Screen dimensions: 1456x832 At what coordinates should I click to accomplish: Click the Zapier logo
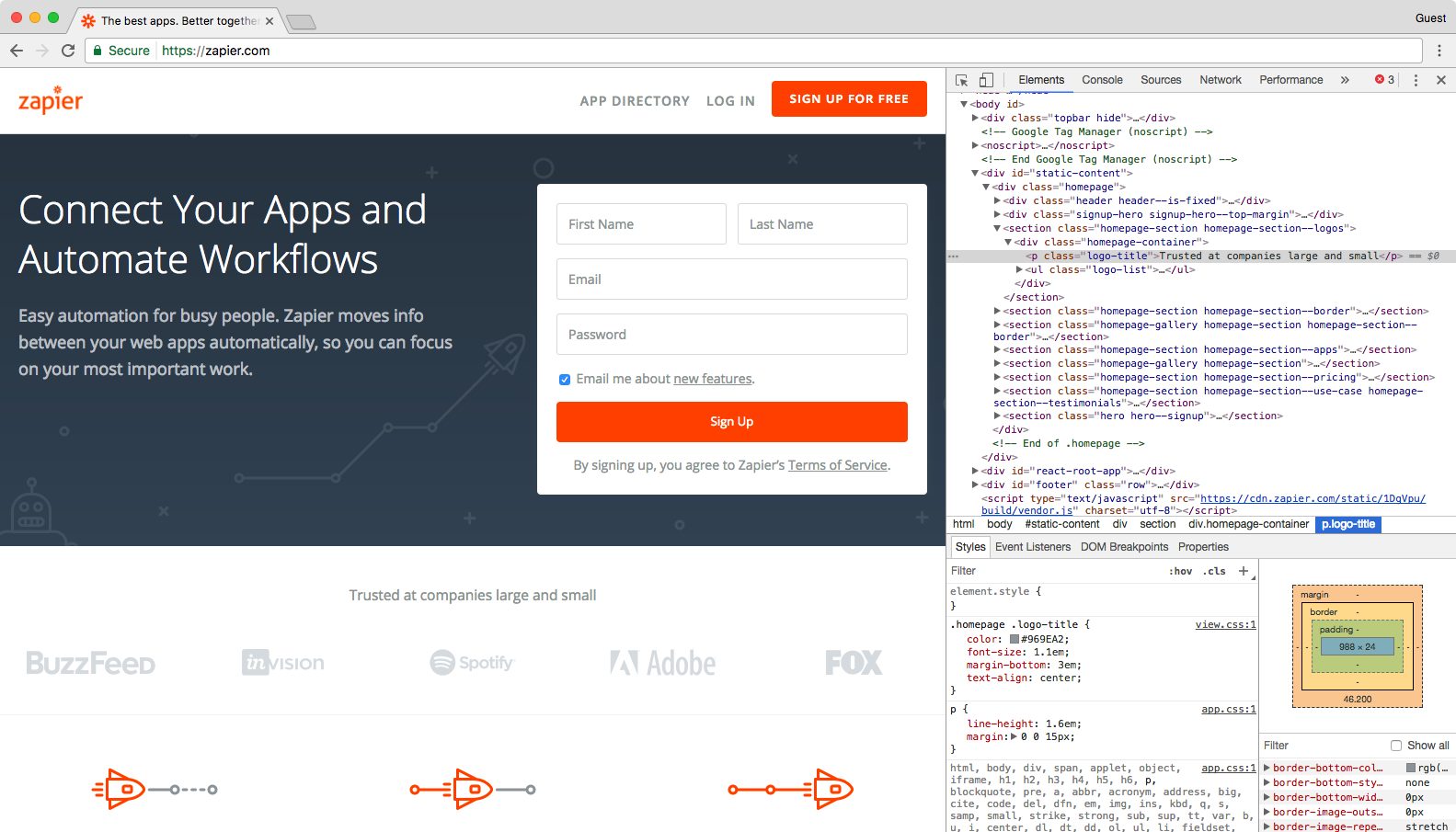[x=51, y=99]
